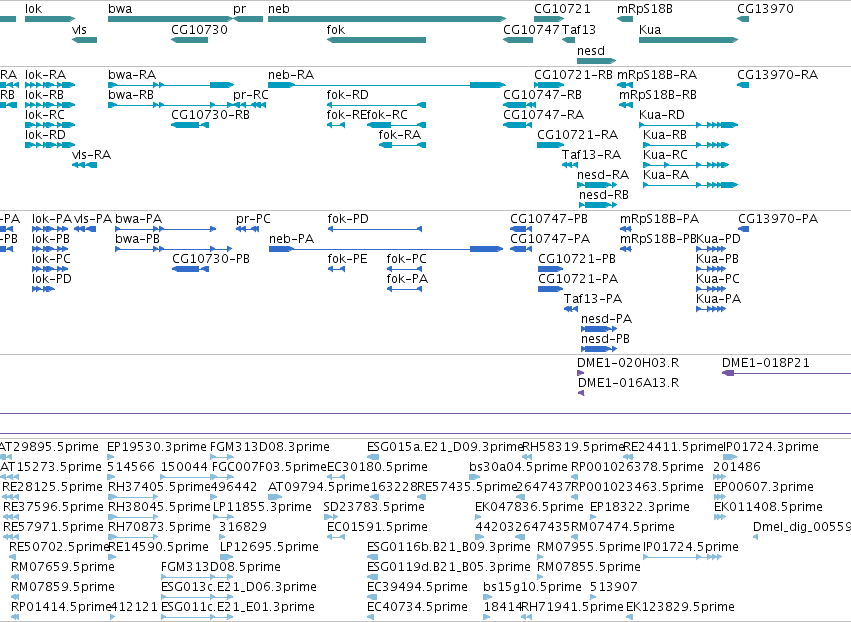Select the Taf13-RA transcript label
The image size is (851, 622).
(591, 155)
